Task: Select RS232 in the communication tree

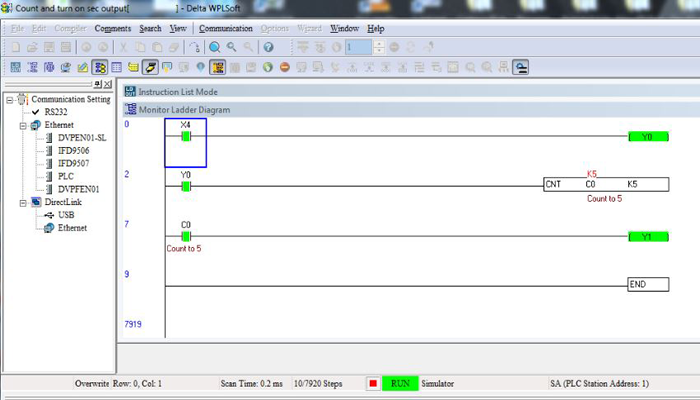Action: tap(56, 112)
